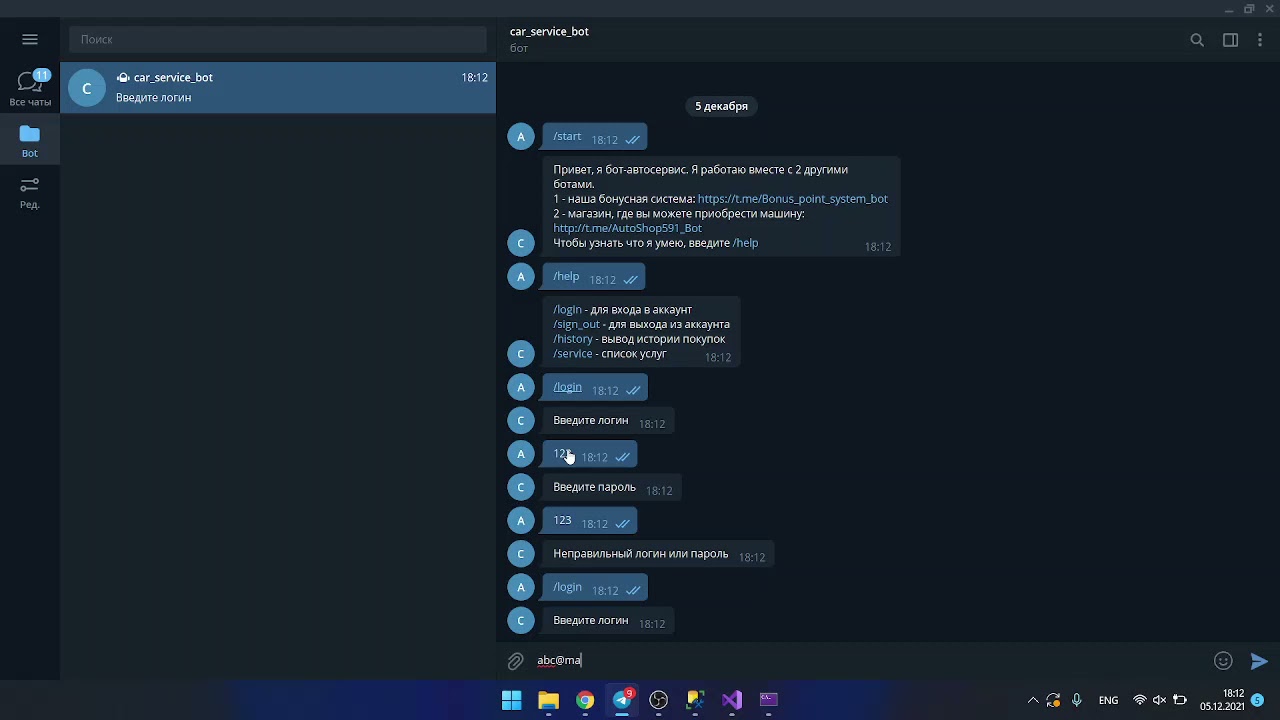Image resolution: width=1280 pixels, height=720 pixels.
Task: Open the Wi-Fi network tray icon
Action: [x=1139, y=700]
